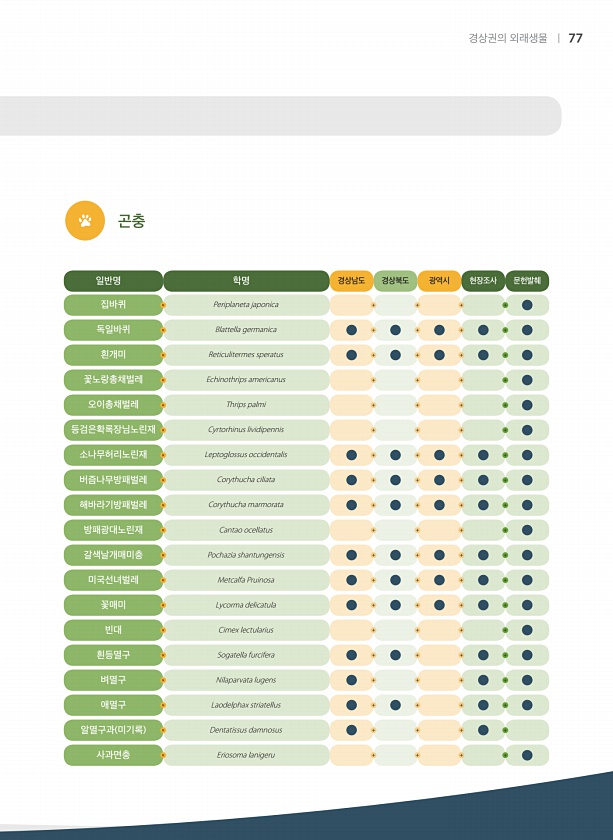Viewport: 613px width, 840px height.
Task: Click 사과면충 dot in 문헌발췌 column
Action: pyautogui.click(x=527, y=755)
